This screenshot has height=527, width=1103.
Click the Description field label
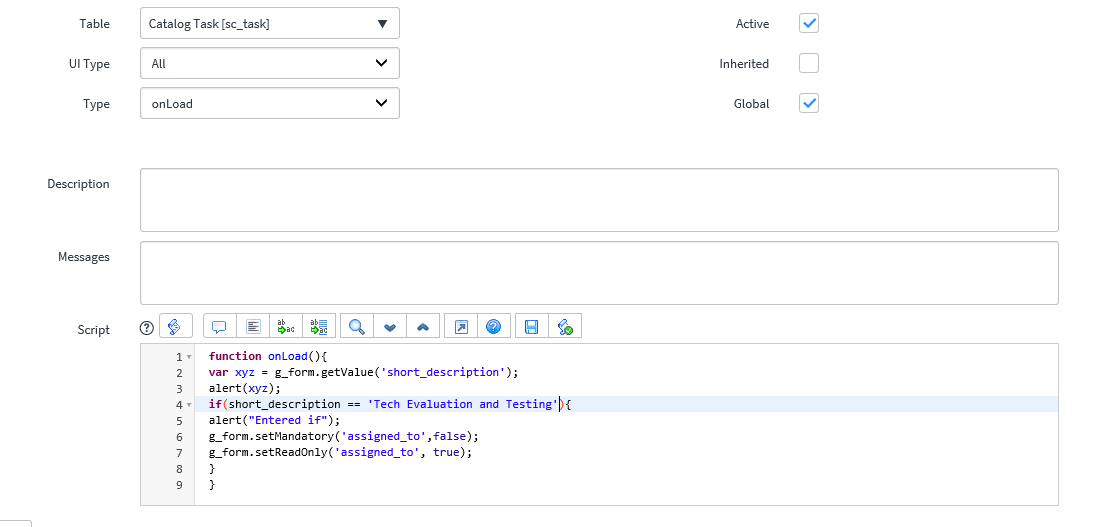point(78,184)
